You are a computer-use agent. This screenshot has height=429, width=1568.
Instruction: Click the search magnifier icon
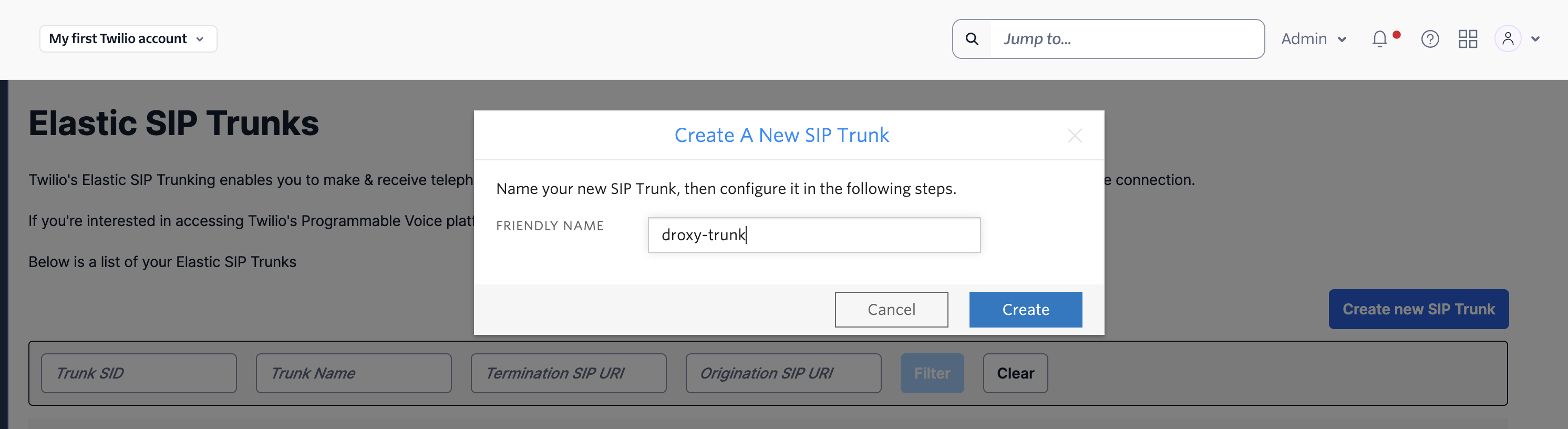point(972,38)
